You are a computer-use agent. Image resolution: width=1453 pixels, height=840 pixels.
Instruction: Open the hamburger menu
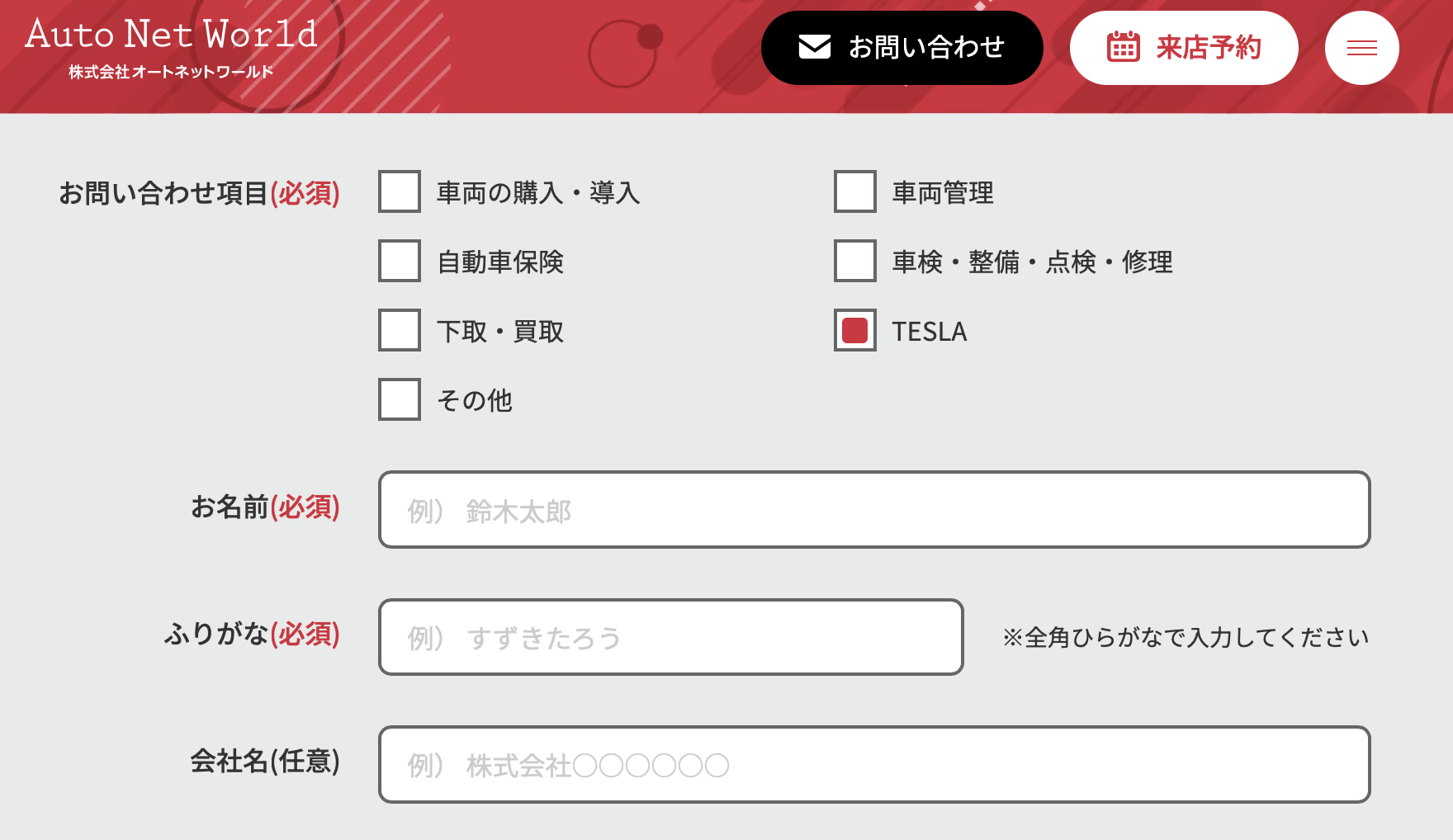(1362, 48)
